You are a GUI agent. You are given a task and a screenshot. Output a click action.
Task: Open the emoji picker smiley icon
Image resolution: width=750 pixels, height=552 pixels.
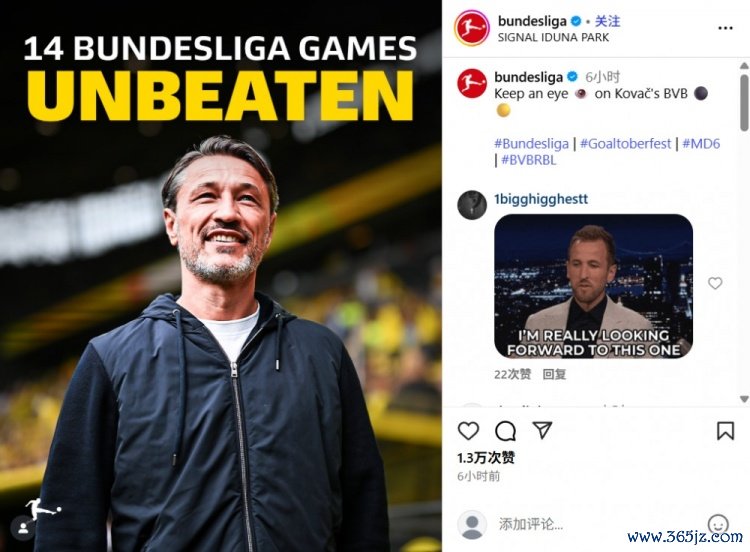tap(718, 524)
